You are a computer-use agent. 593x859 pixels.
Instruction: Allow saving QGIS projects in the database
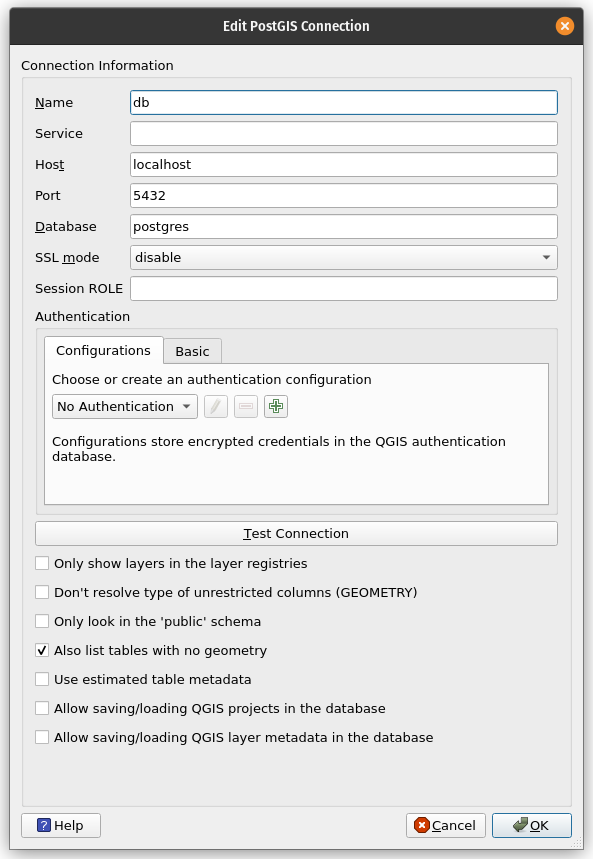click(42, 708)
